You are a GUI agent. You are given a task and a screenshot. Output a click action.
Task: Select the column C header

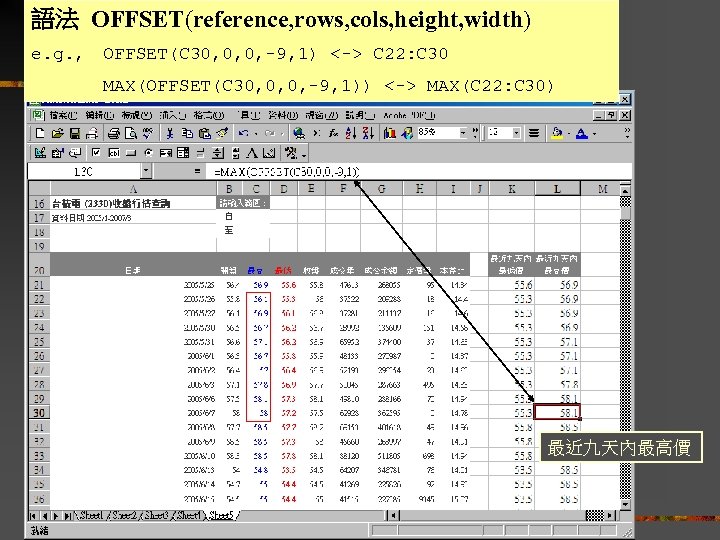click(x=256, y=189)
